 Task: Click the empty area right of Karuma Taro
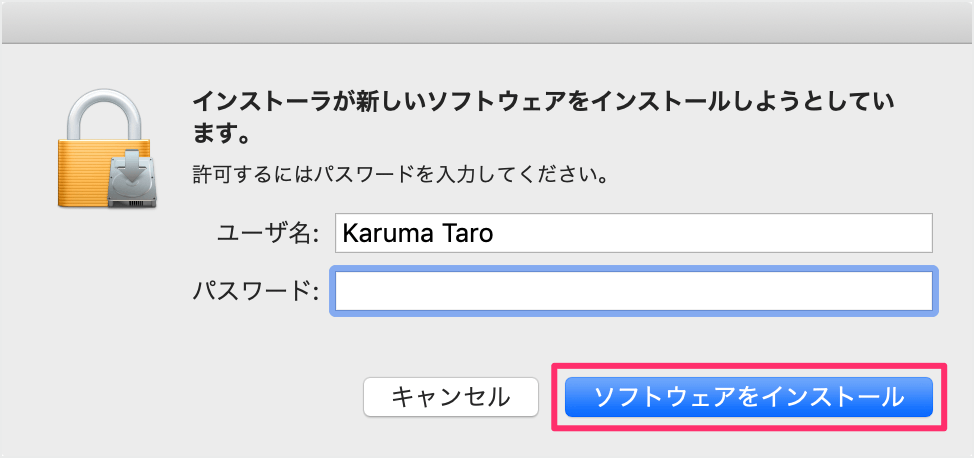pos(714,233)
